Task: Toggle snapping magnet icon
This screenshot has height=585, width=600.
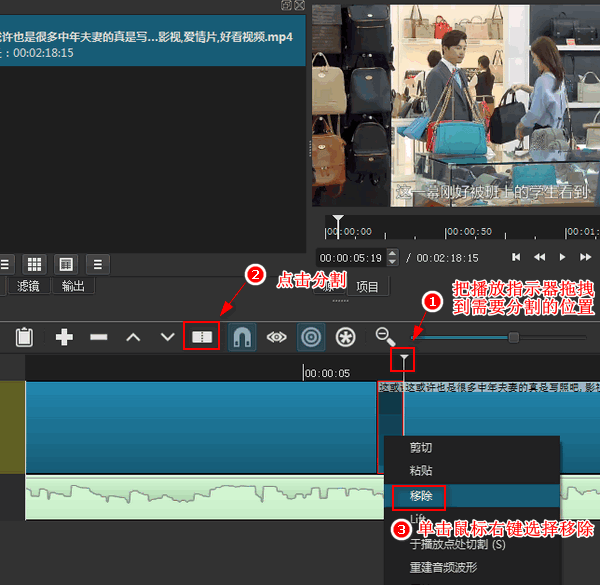Action: pos(242,337)
